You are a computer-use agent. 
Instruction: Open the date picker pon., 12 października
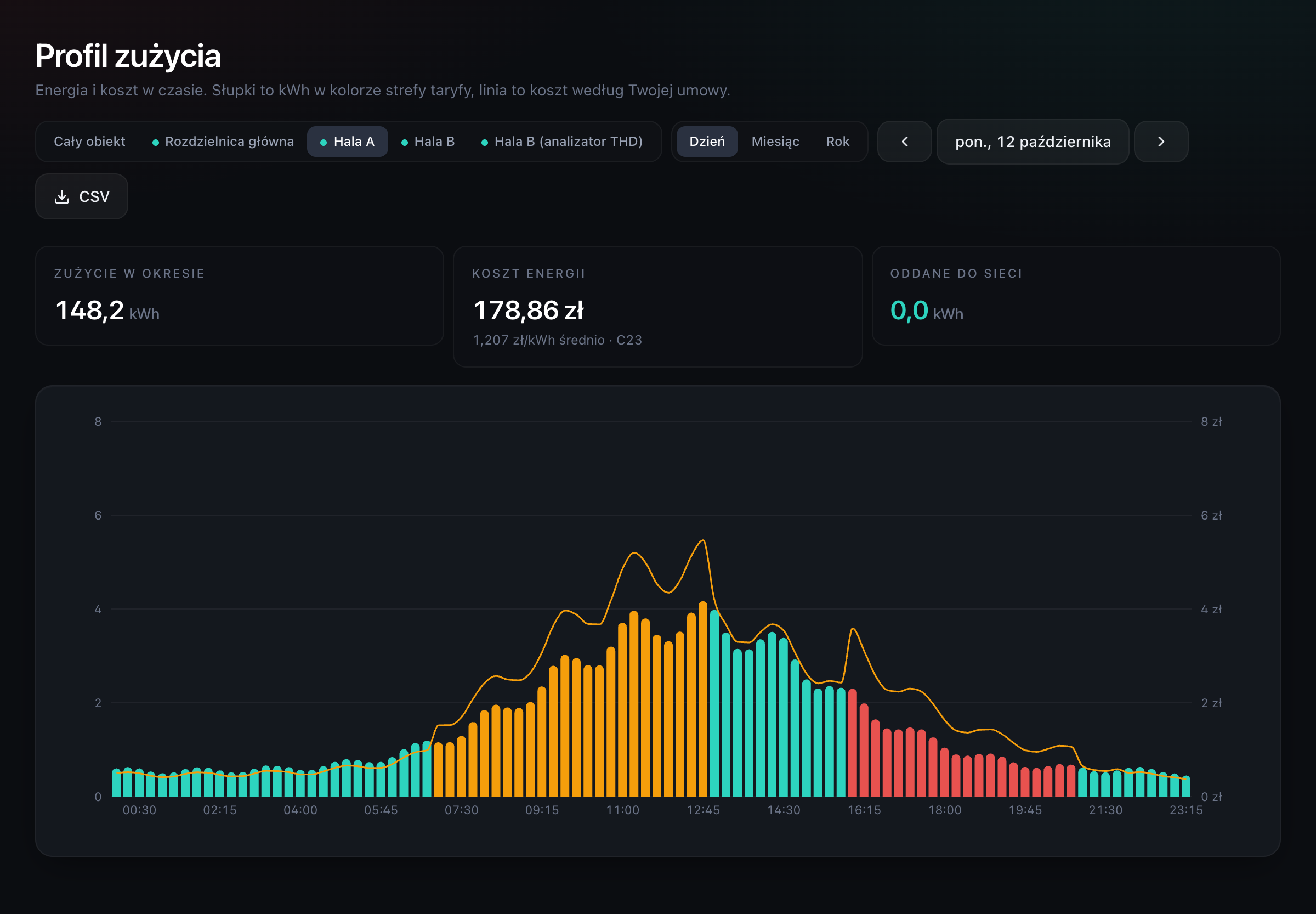[1033, 142]
